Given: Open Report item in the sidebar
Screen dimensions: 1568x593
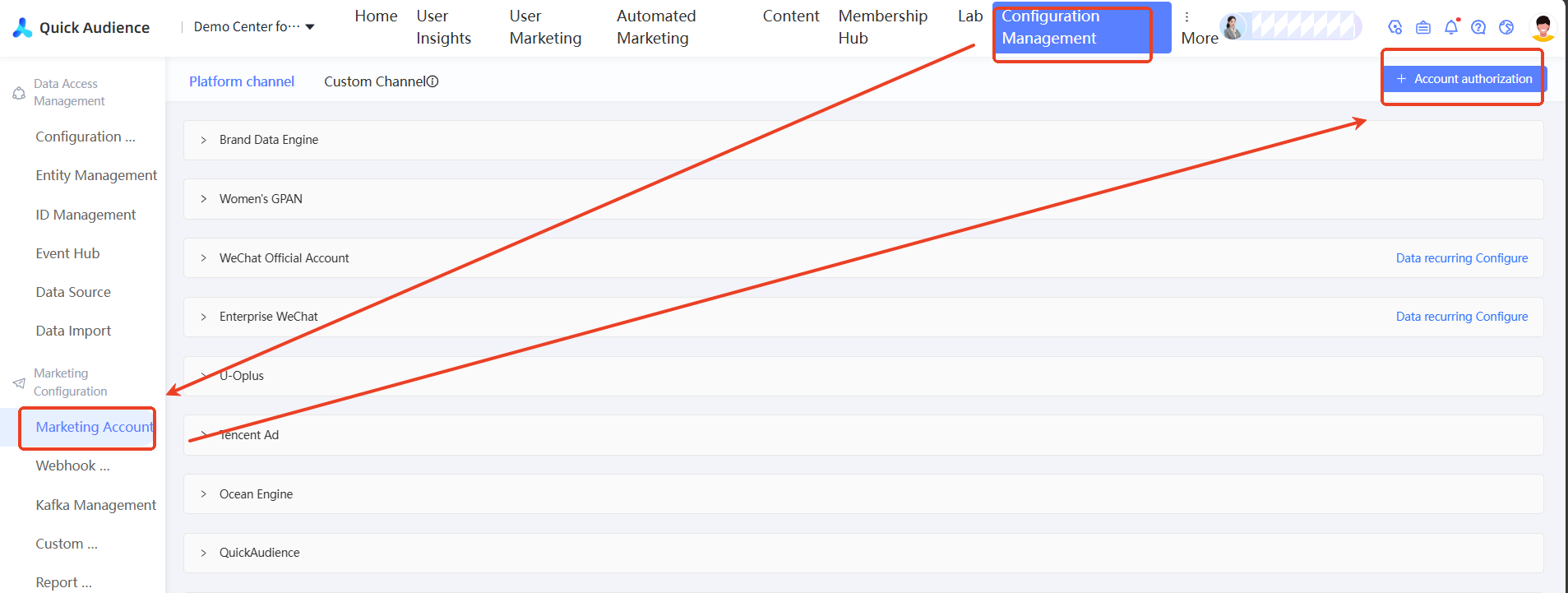Looking at the screenshot, I should coord(63,582).
